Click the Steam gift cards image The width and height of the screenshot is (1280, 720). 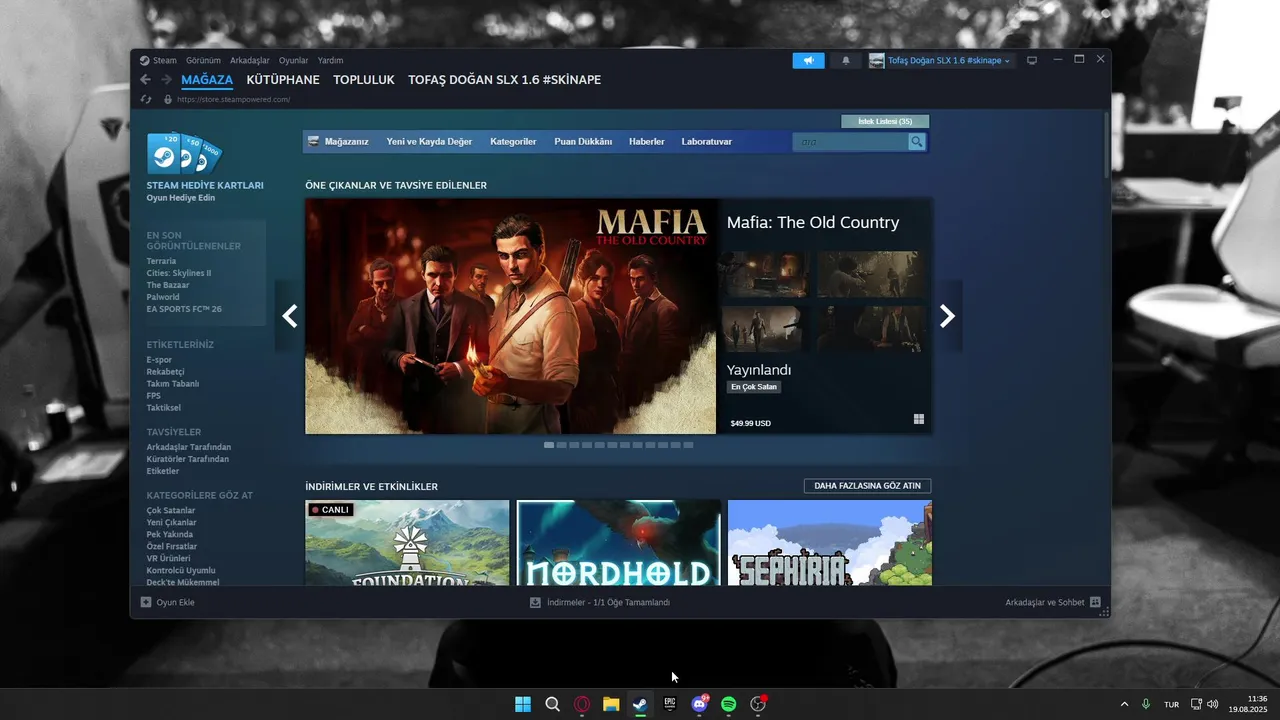(x=184, y=153)
